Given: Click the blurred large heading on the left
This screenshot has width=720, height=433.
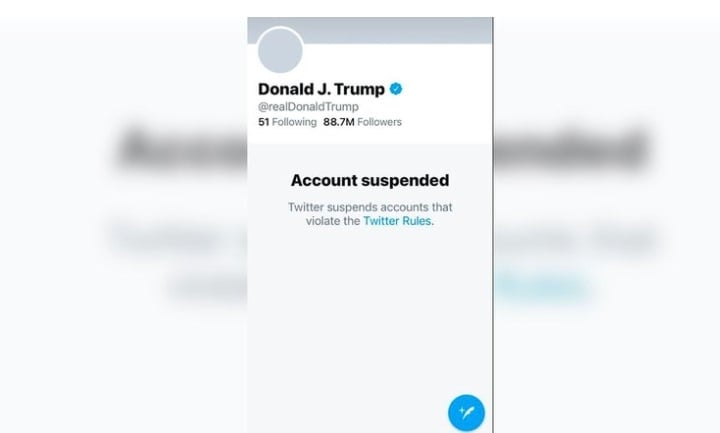Looking at the screenshot, I should tap(181, 148).
